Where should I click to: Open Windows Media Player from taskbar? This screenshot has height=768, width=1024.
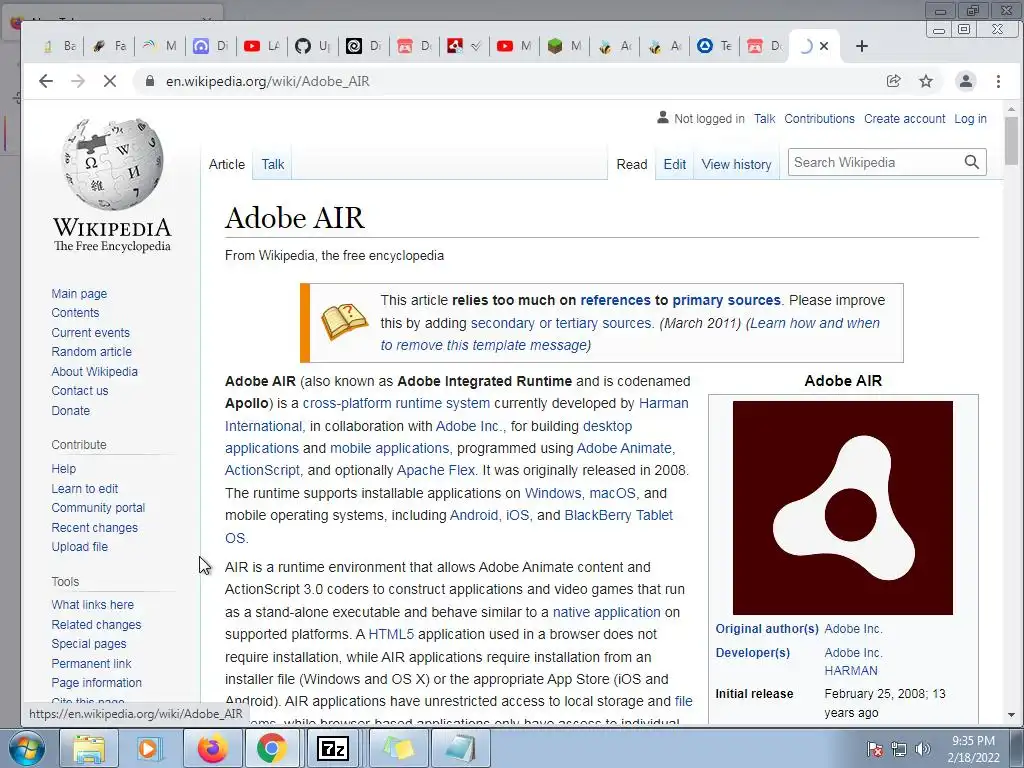click(149, 748)
